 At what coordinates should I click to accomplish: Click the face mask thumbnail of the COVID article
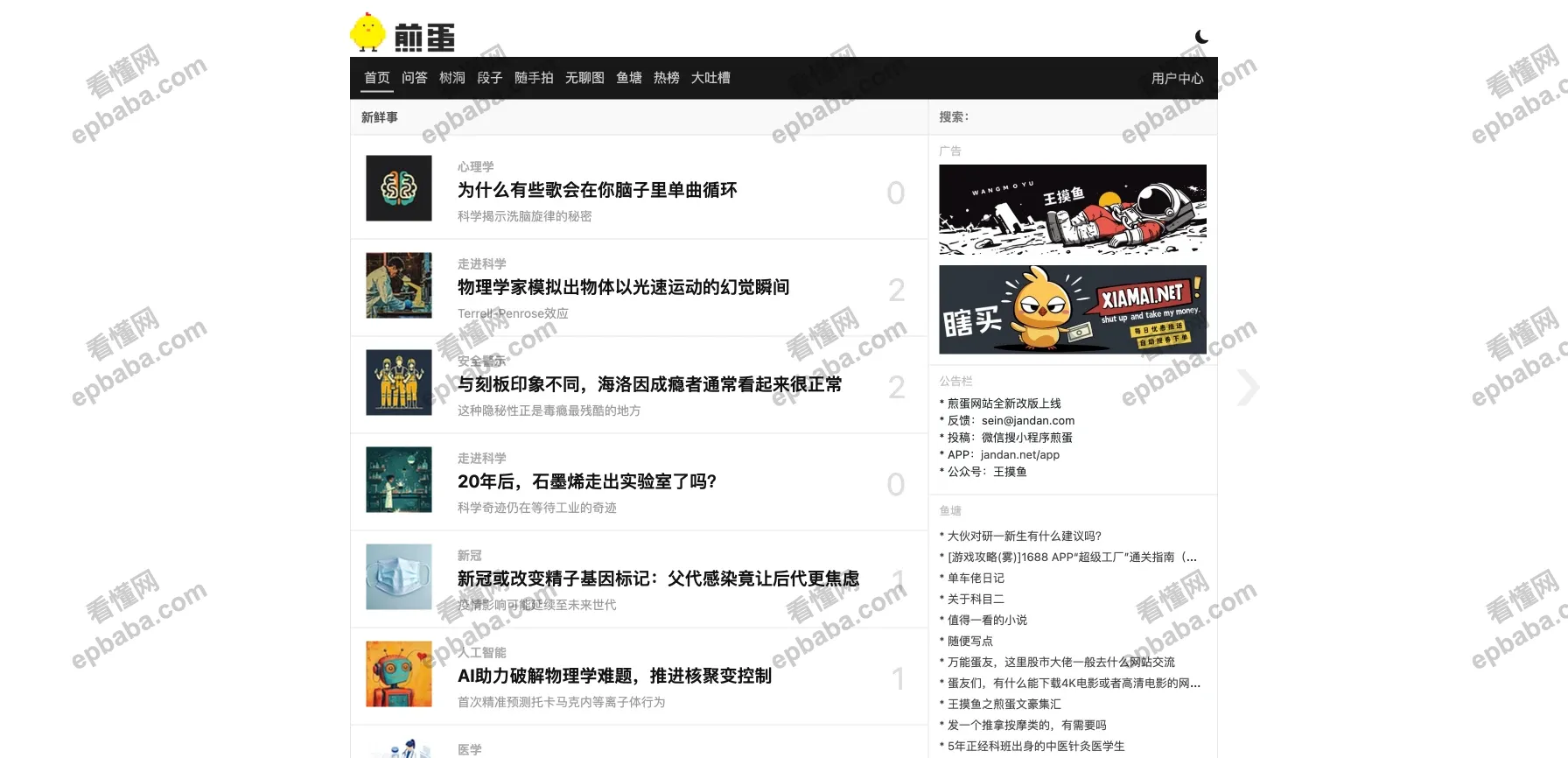pyautogui.click(x=399, y=577)
